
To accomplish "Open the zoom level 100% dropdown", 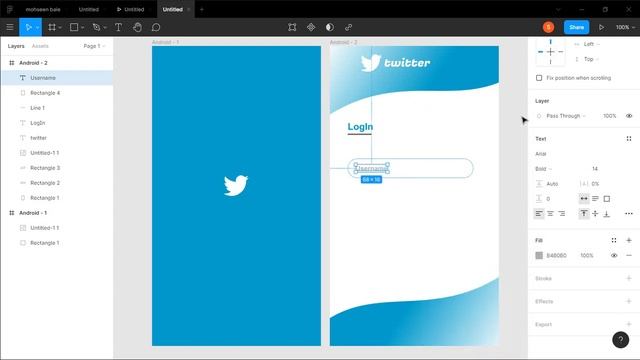I will coord(625,27).
